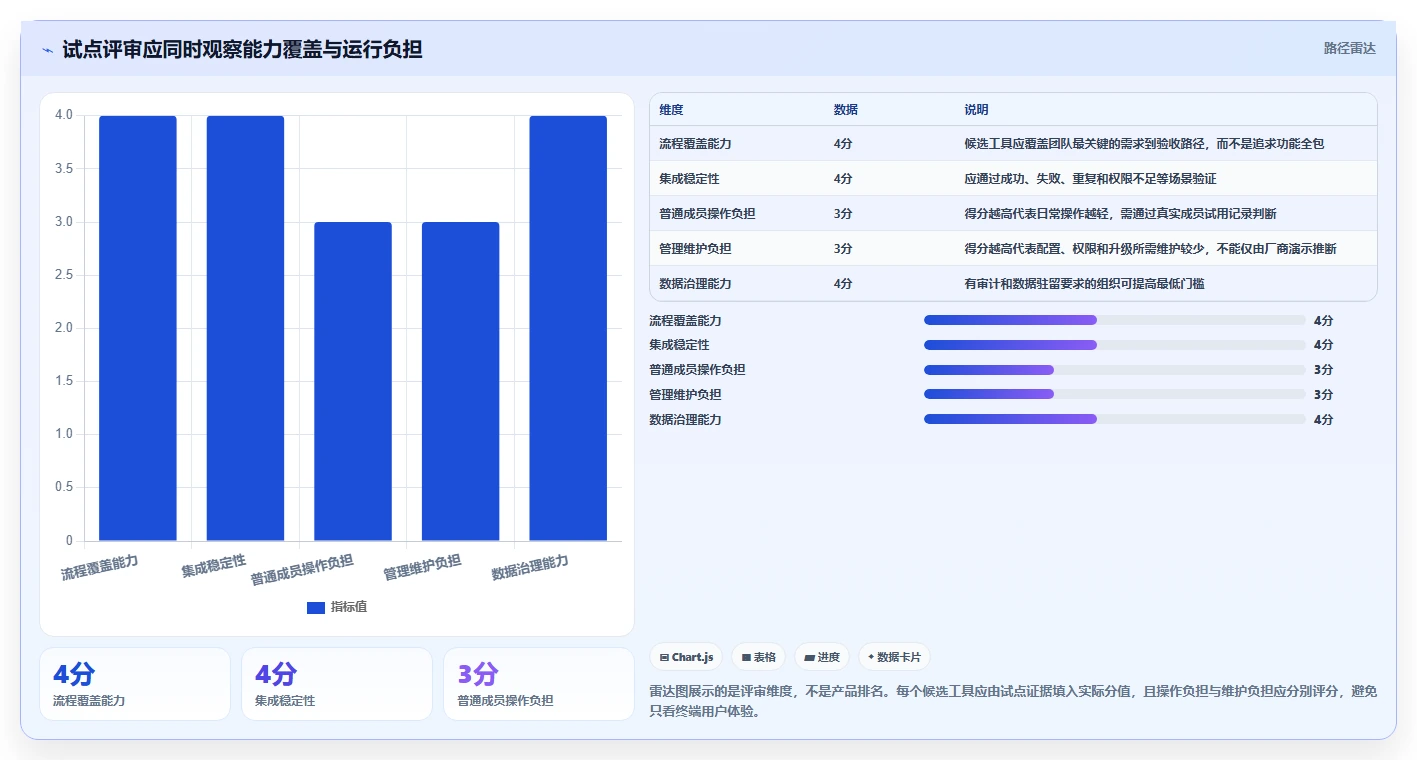Viewport: 1417px width, 760px height.
Task: Open the 普通成员操作负担 3分 data card
Action: pos(539,684)
